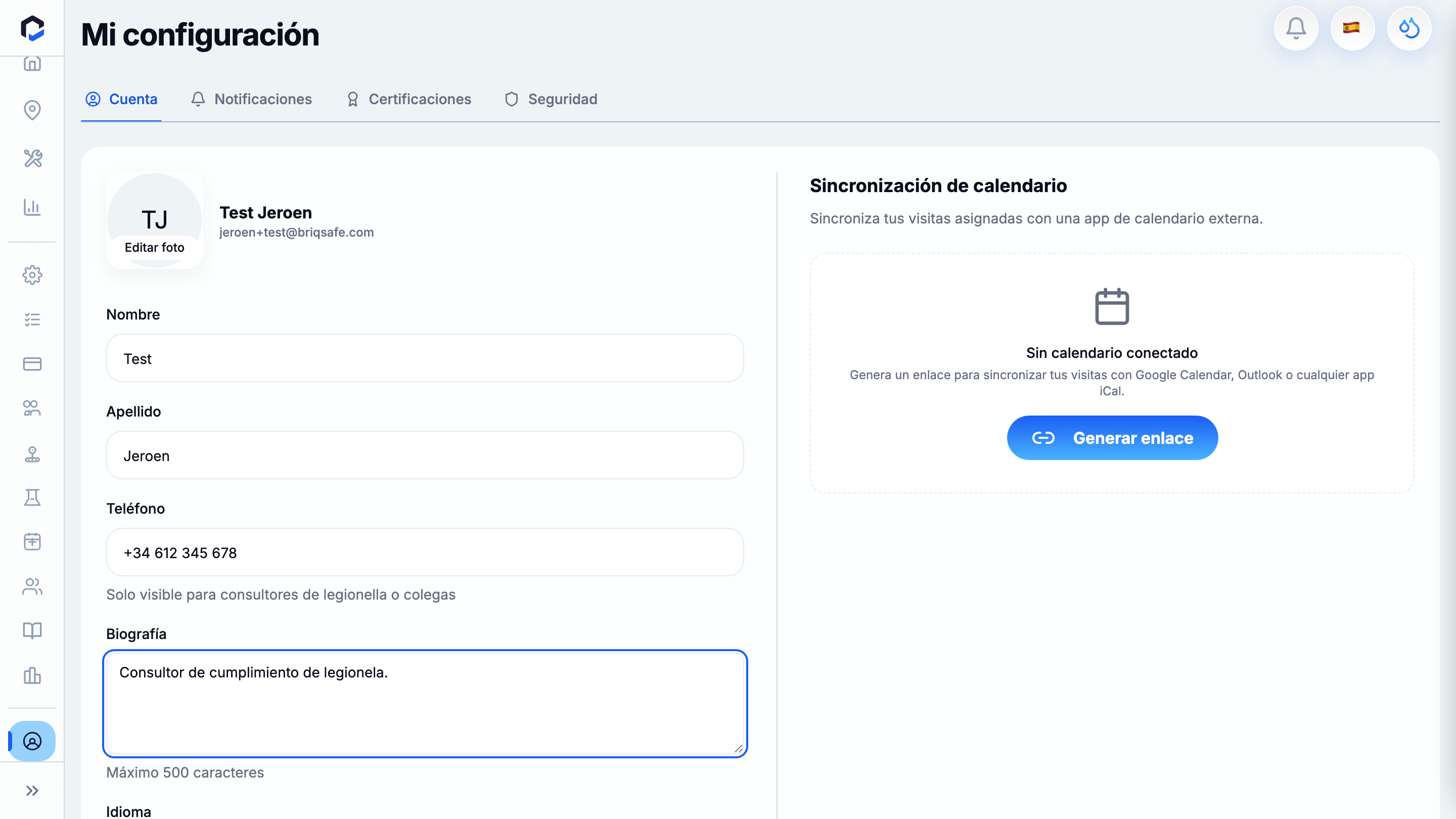The width and height of the screenshot is (1456, 819).
Task: Switch to the Certificaciones tab
Action: (x=408, y=100)
